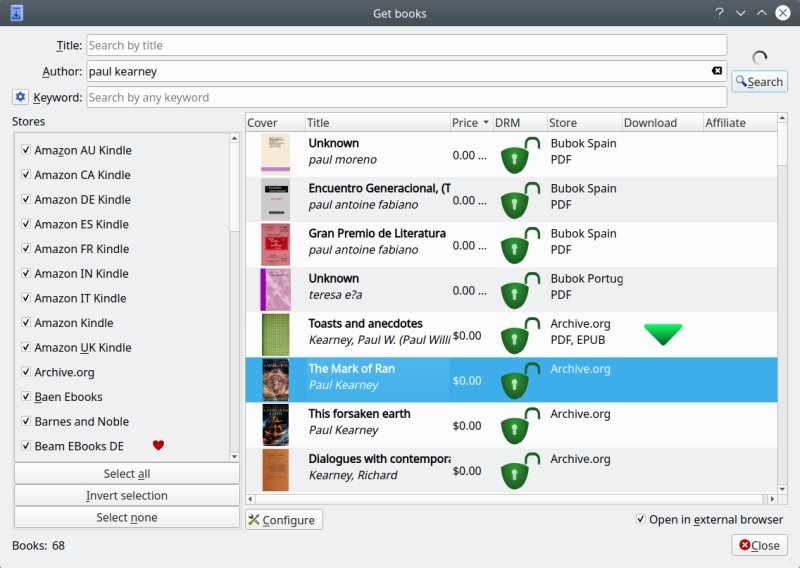Uncheck Amazon UK Kindle store

26,347
